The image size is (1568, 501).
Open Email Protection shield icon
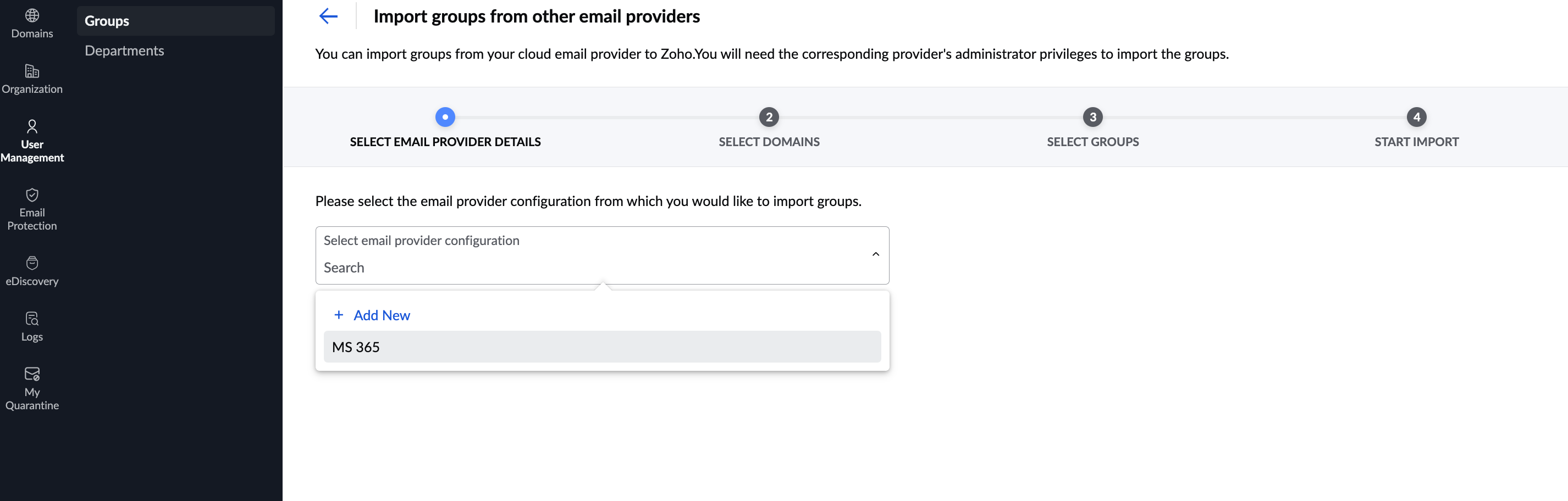coord(32,194)
